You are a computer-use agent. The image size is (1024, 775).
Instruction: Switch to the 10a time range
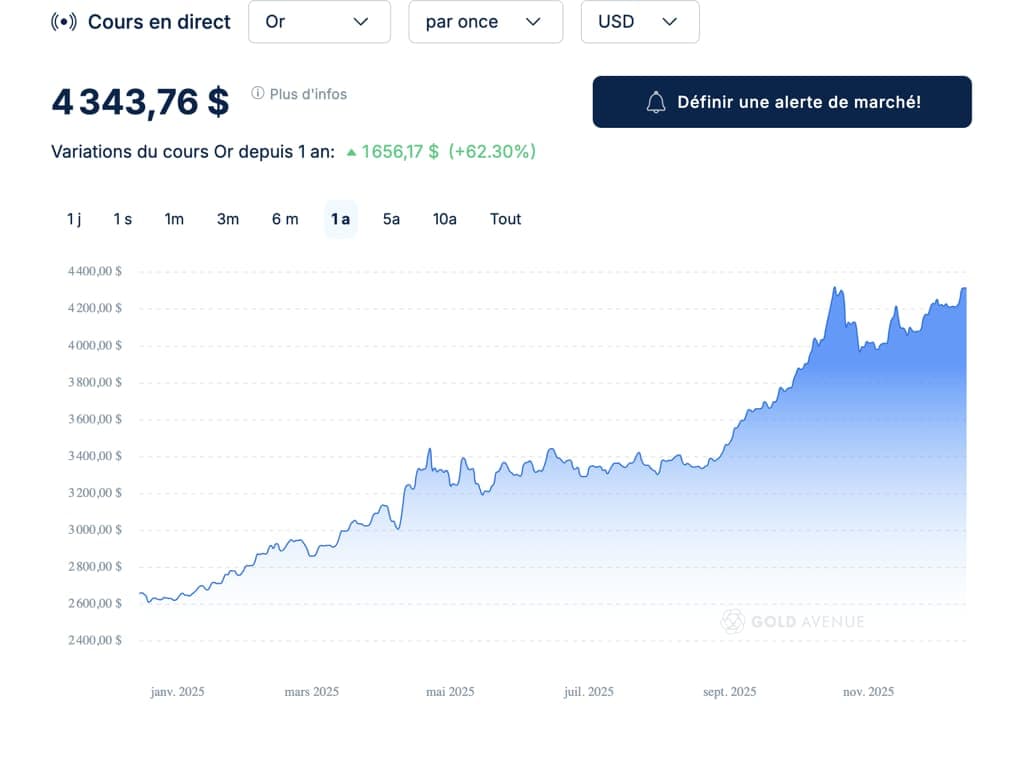445,219
